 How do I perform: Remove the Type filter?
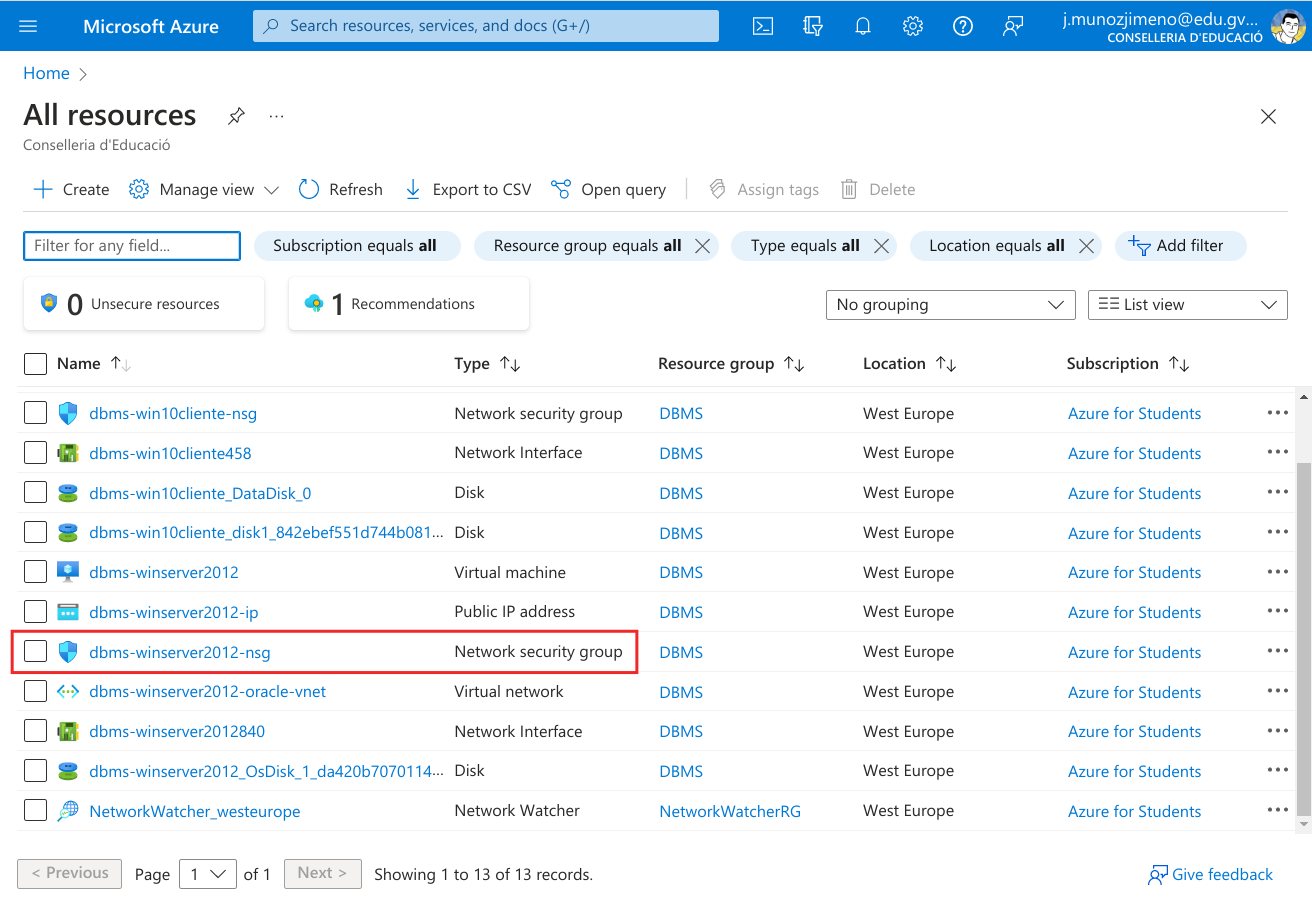[881, 246]
